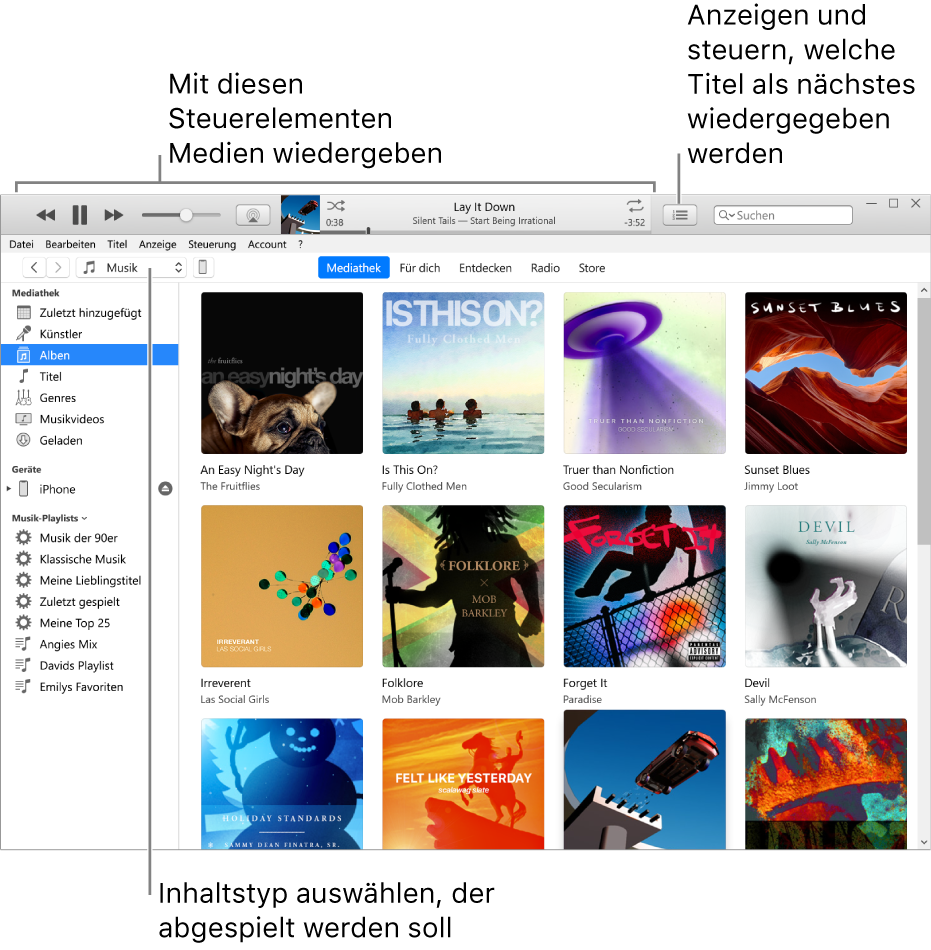This screenshot has height=950, width=931.
Task: Open the Anzeige menu
Action: tap(157, 244)
